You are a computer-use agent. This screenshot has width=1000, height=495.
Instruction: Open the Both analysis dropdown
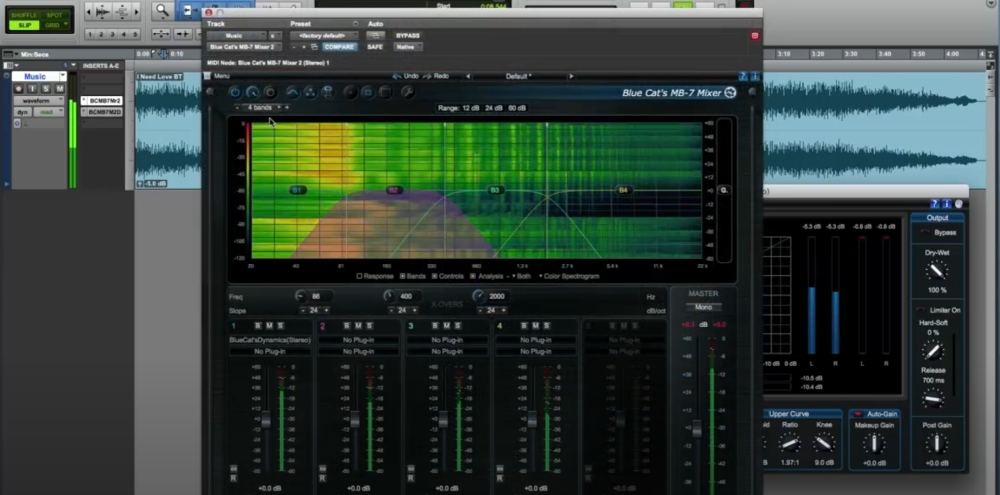(x=521, y=276)
